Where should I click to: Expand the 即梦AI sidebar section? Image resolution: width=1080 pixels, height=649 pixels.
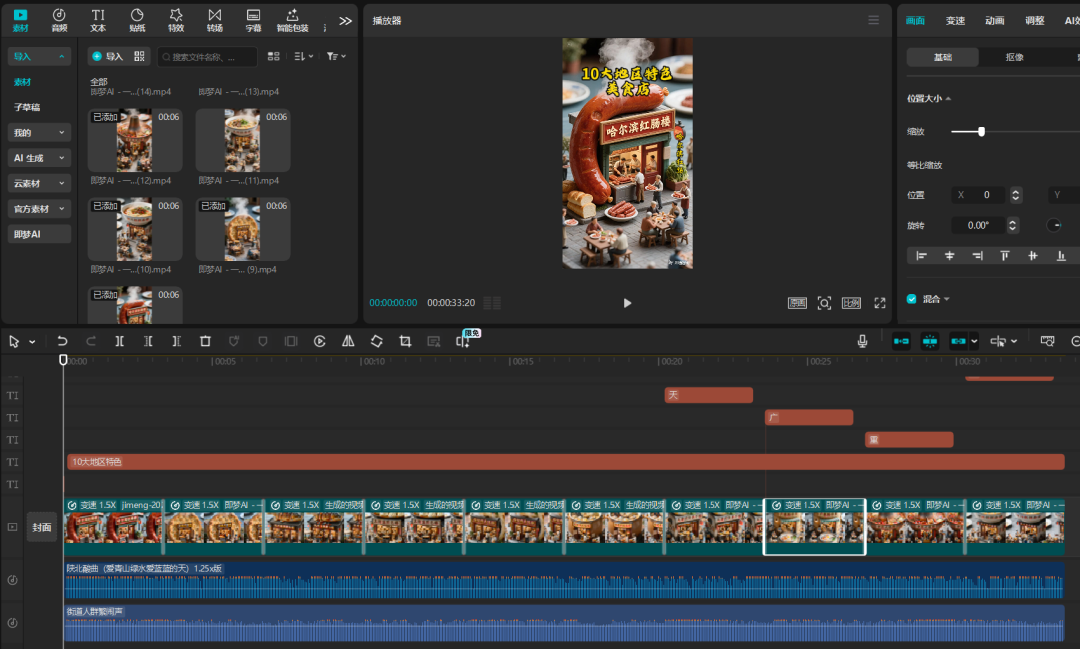point(39,233)
